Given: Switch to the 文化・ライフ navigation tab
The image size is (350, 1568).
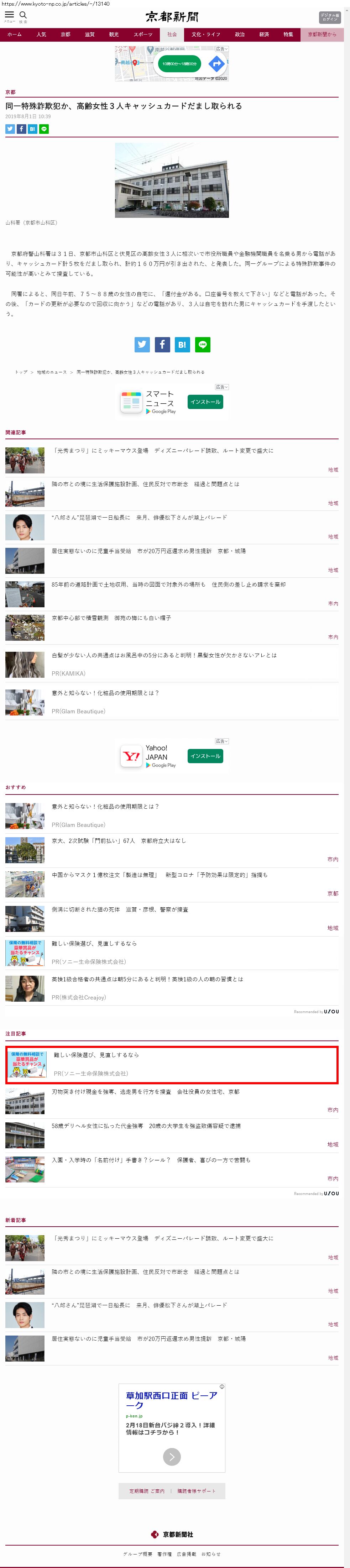Looking at the screenshot, I should (x=206, y=35).
